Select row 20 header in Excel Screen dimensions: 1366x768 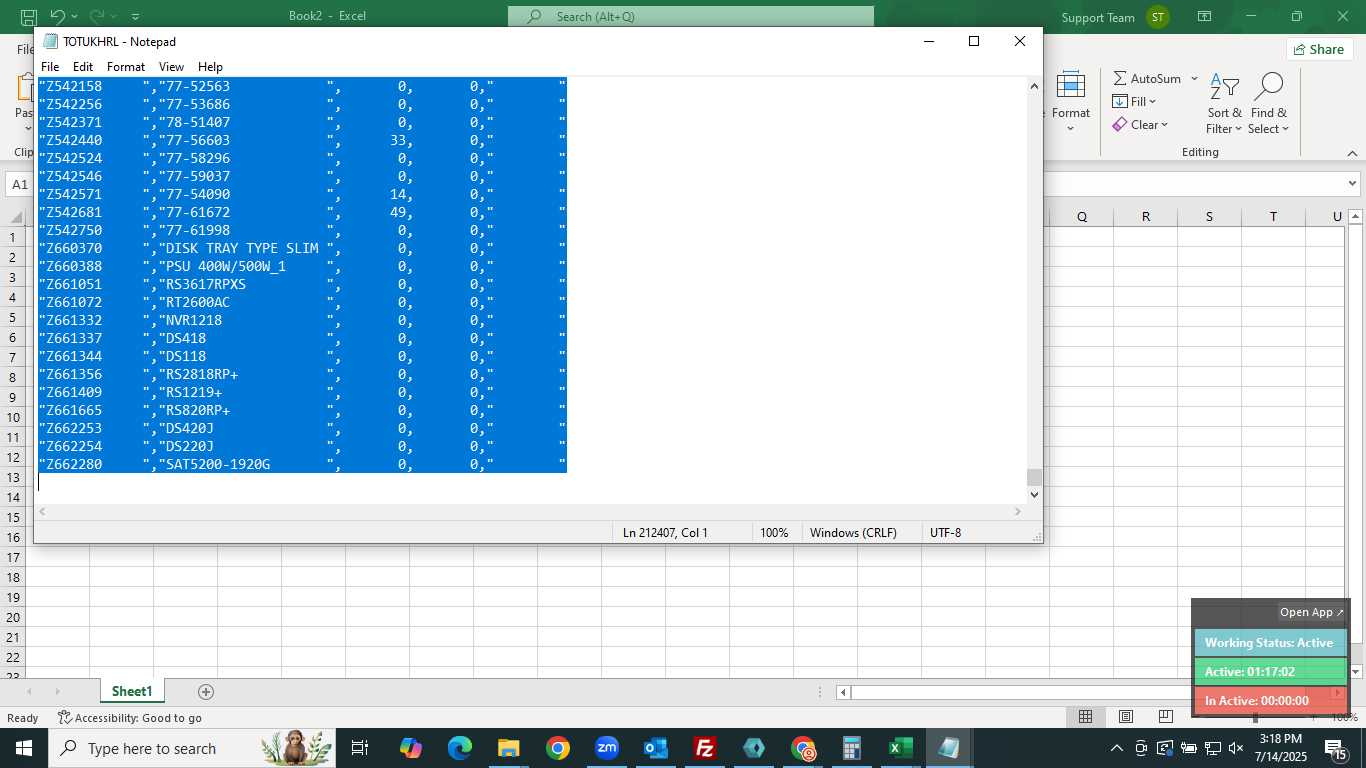[13, 617]
